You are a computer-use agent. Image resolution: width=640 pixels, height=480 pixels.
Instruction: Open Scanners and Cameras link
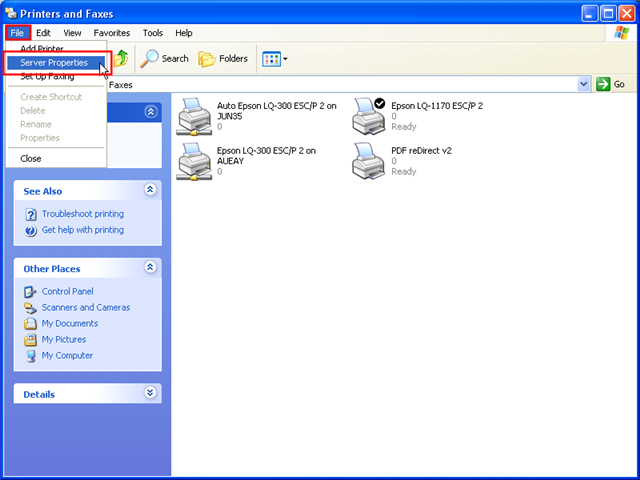coord(85,308)
